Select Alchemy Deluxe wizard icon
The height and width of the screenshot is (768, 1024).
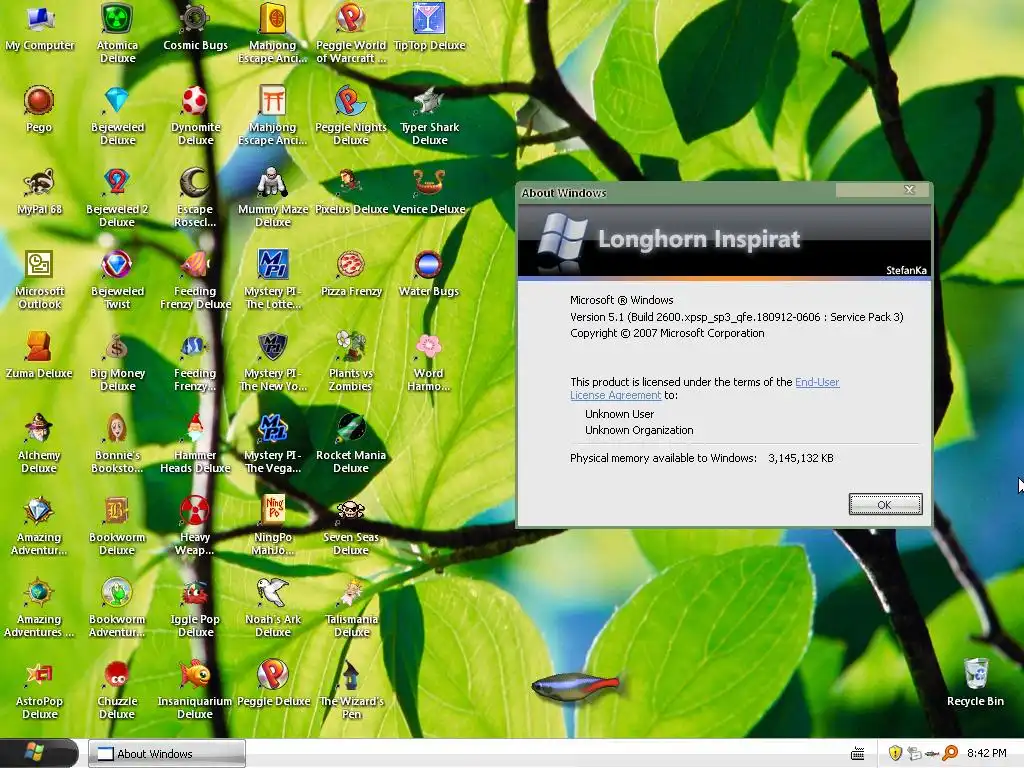39,443
